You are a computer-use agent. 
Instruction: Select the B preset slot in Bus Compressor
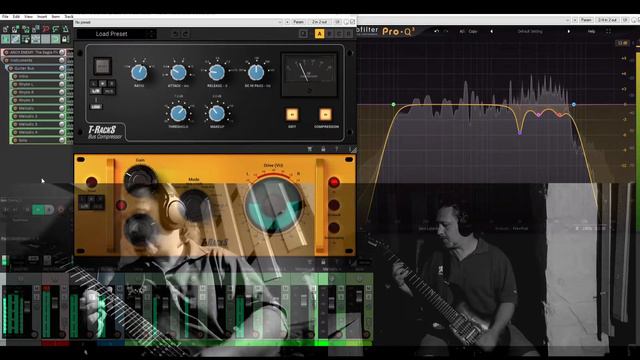(x=329, y=34)
